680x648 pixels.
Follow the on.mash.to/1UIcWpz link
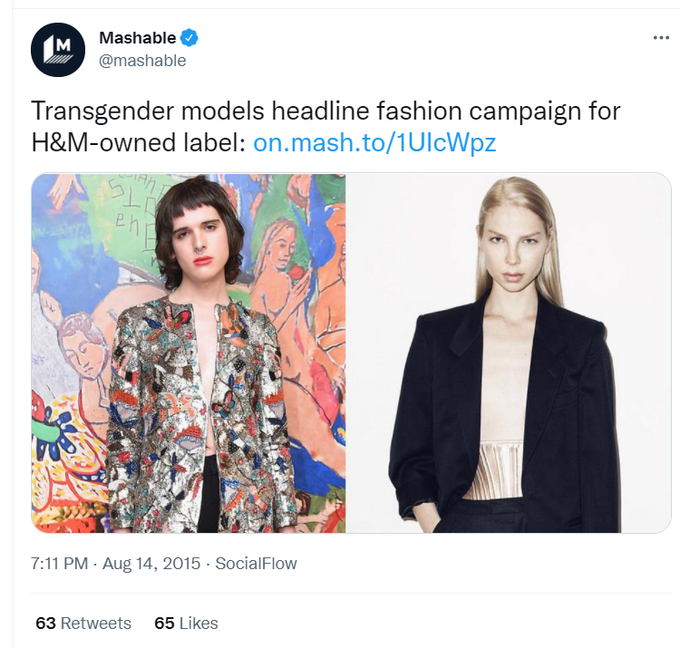click(374, 143)
